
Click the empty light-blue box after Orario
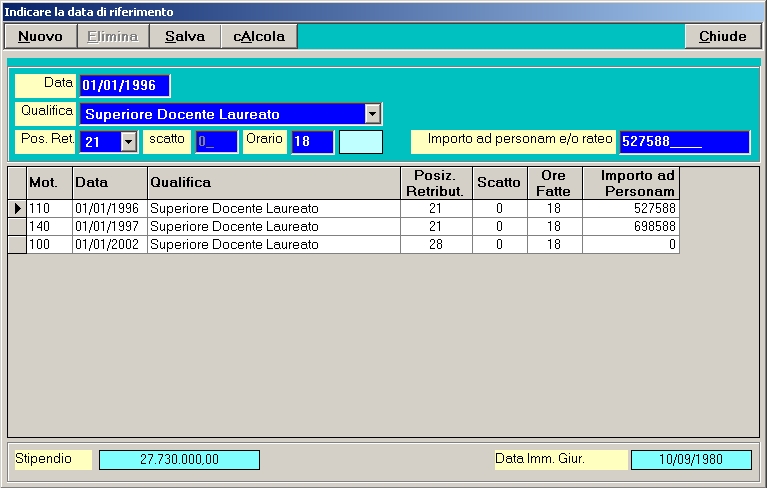click(x=361, y=142)
